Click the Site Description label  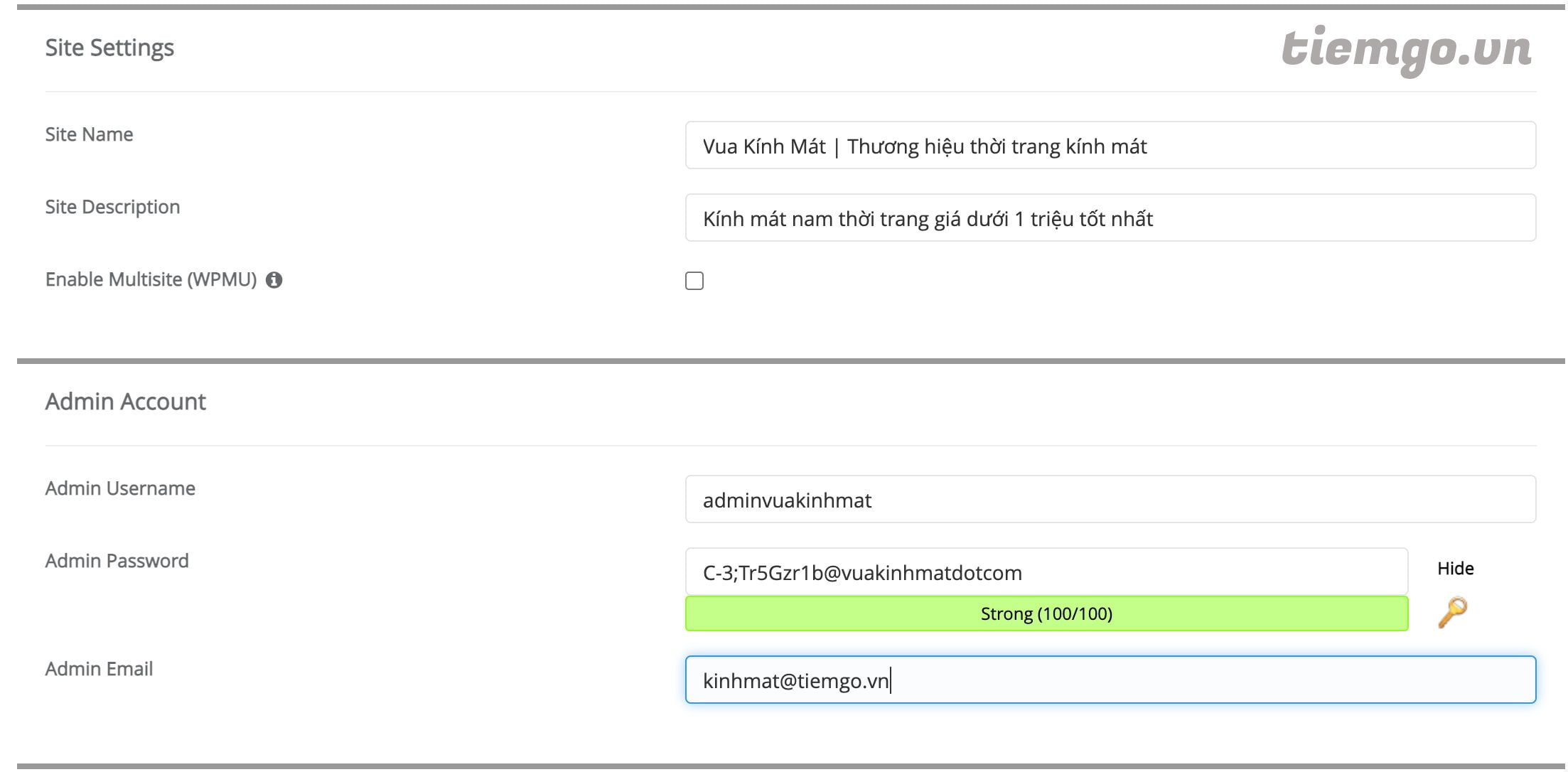(112, 207)
